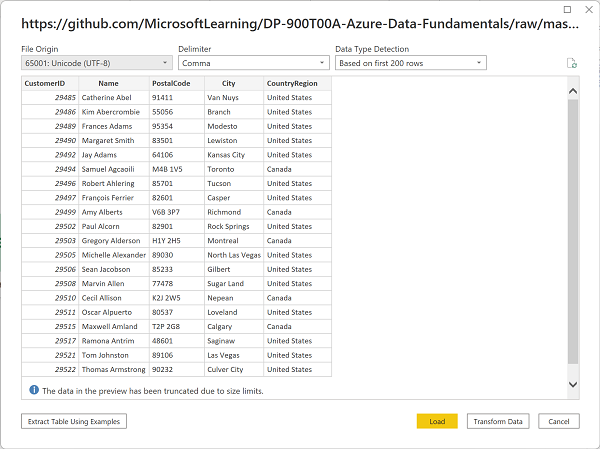Click customer ID 29522
The width and height of the screenshot is (600, 449).
tap(50, 369)
